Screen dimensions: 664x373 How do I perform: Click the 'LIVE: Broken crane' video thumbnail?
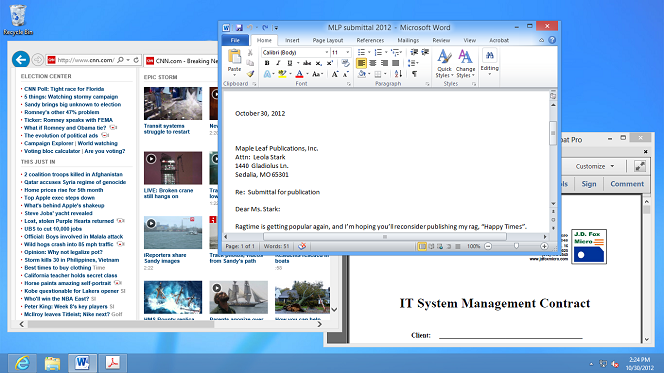[173, 168]
